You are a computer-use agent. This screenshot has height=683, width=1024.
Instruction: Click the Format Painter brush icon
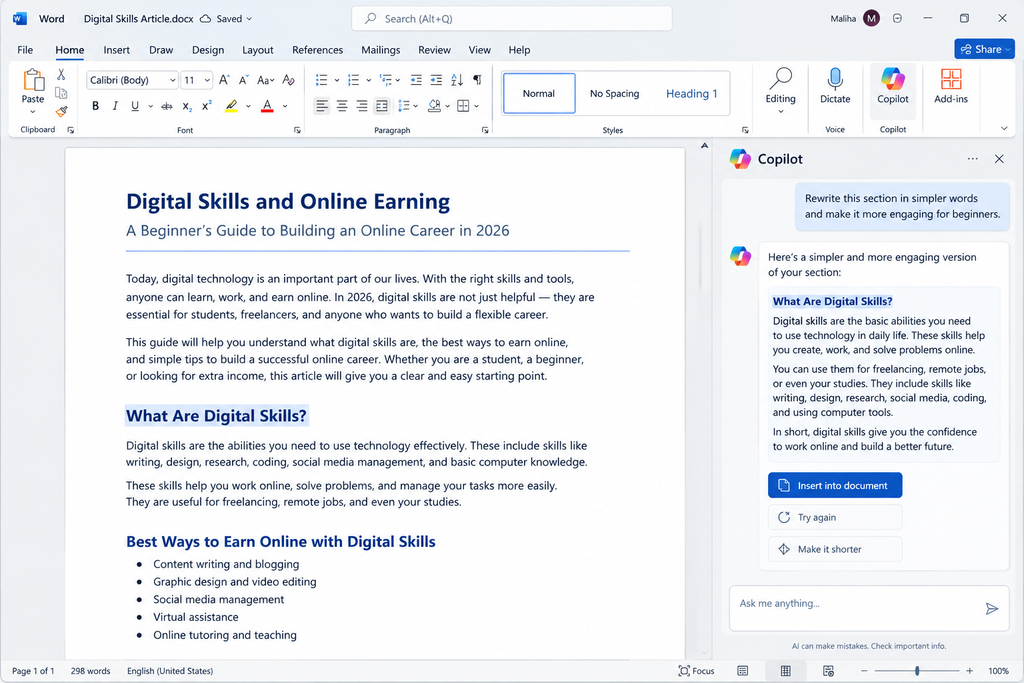(x=61, y=112)
